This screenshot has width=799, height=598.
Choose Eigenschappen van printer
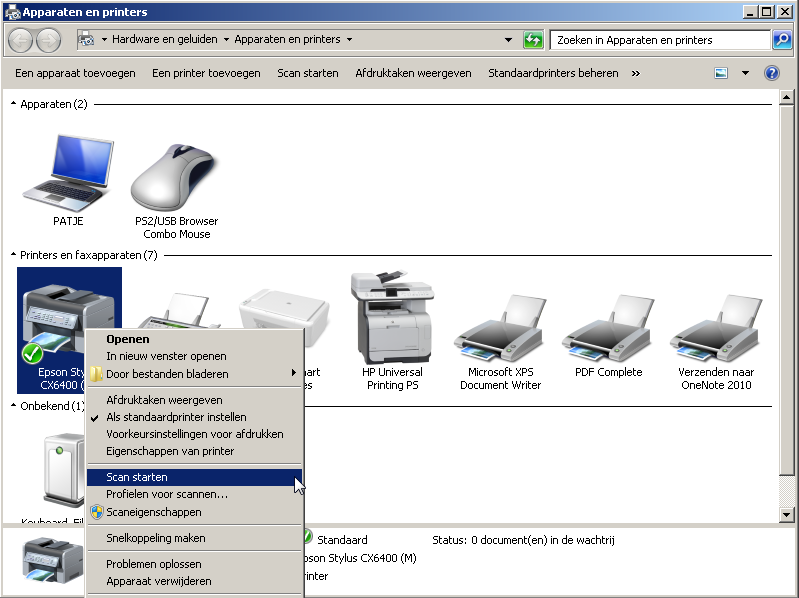point(195,451)
